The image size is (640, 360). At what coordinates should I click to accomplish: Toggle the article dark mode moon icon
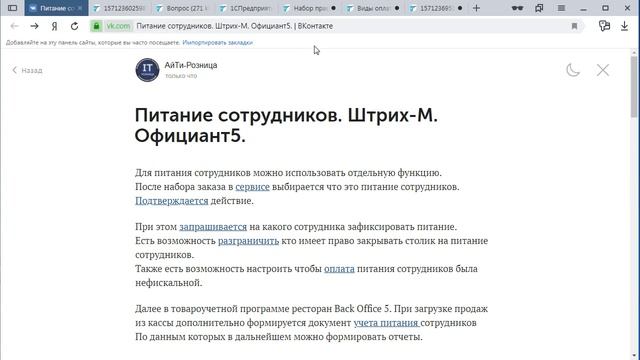coord(573,70)
